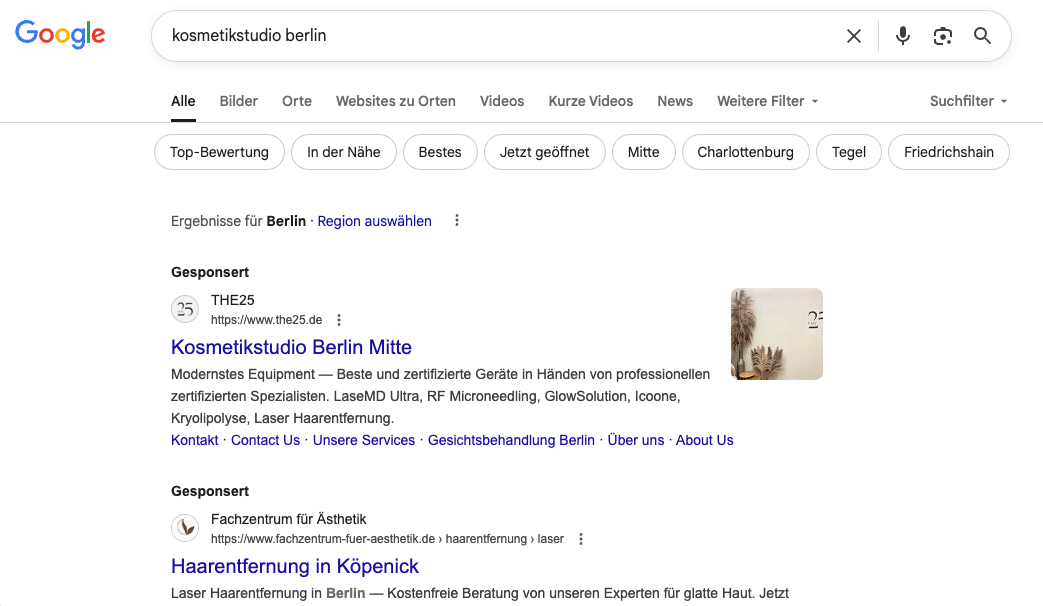Click the Ergebnisse für Berlin text
Screen dimensions: 1043x606
click(238, 221)
